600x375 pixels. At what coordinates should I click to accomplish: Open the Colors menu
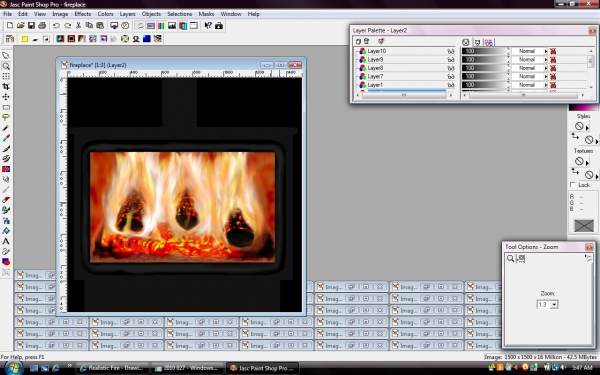click(105, 14)
